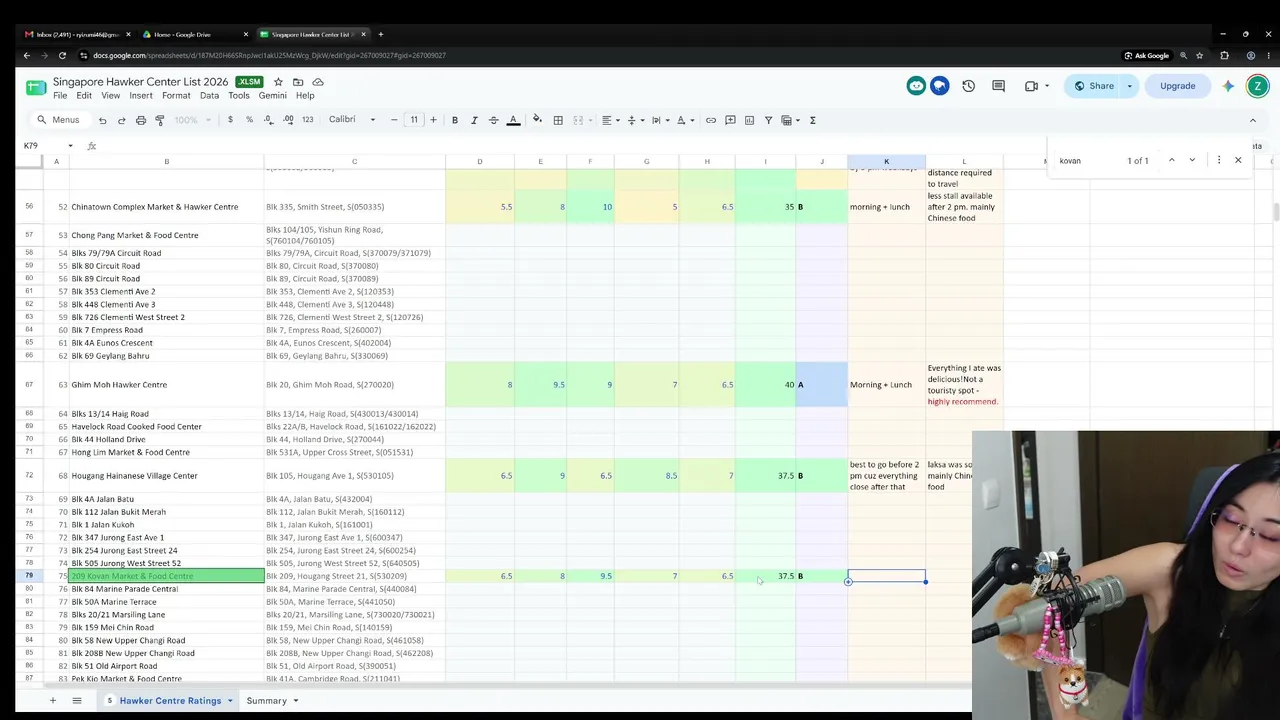Click the font size field showing 11
1280x720 pixels.
(414, 120)
